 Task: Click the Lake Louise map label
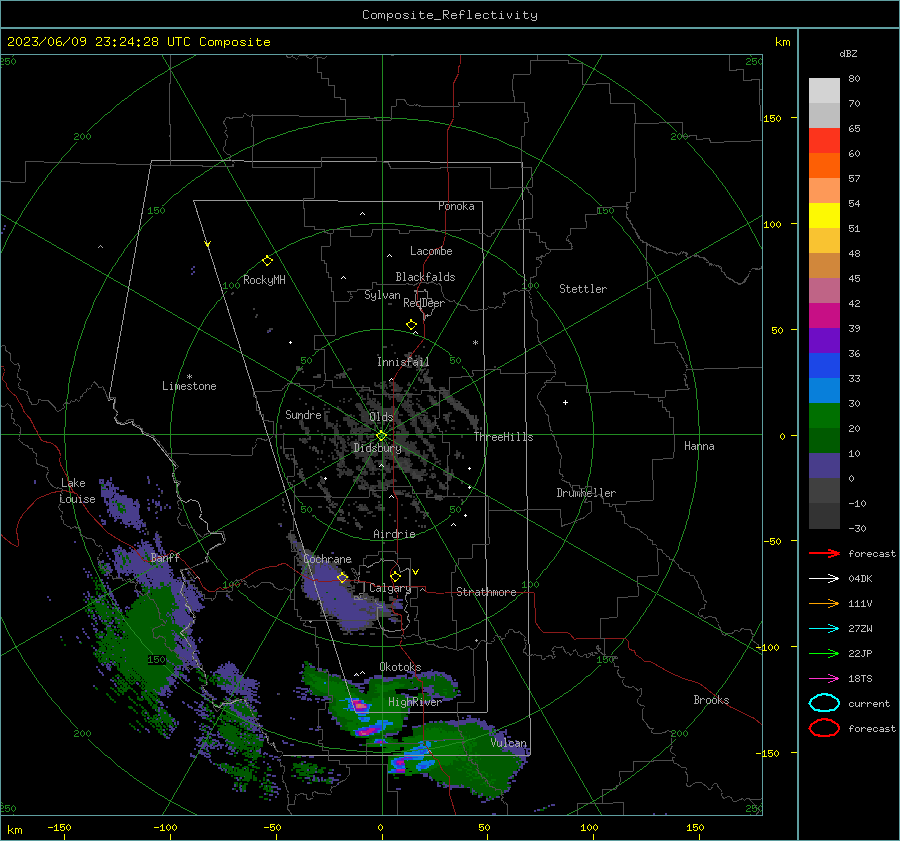(77, 491)
